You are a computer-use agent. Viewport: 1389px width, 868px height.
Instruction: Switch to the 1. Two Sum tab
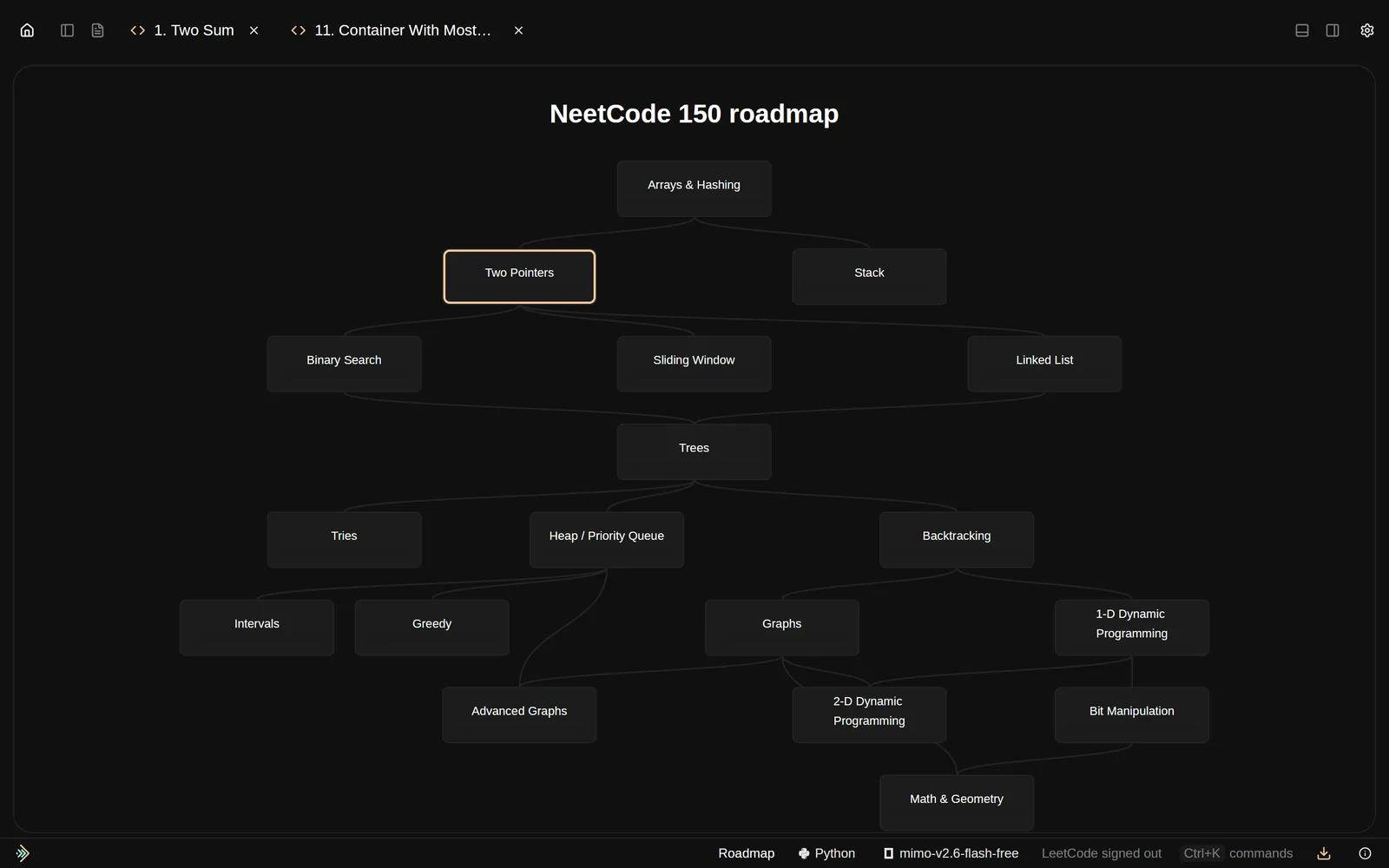coord(194,30)
